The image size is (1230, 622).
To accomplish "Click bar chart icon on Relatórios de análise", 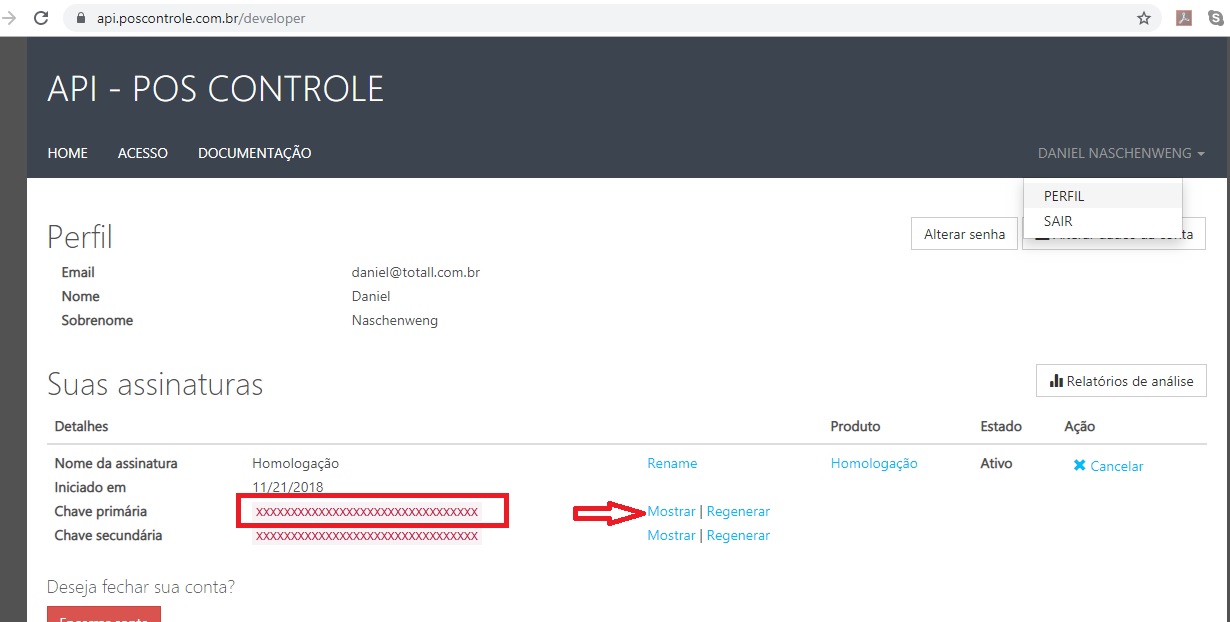I will [1056, 381].
